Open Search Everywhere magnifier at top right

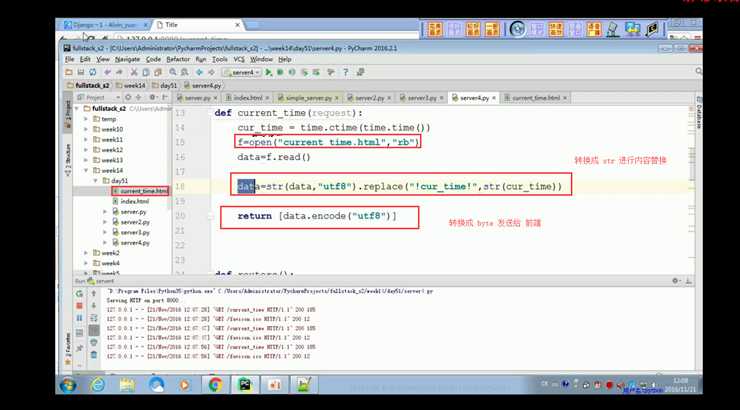pos(698,71)
